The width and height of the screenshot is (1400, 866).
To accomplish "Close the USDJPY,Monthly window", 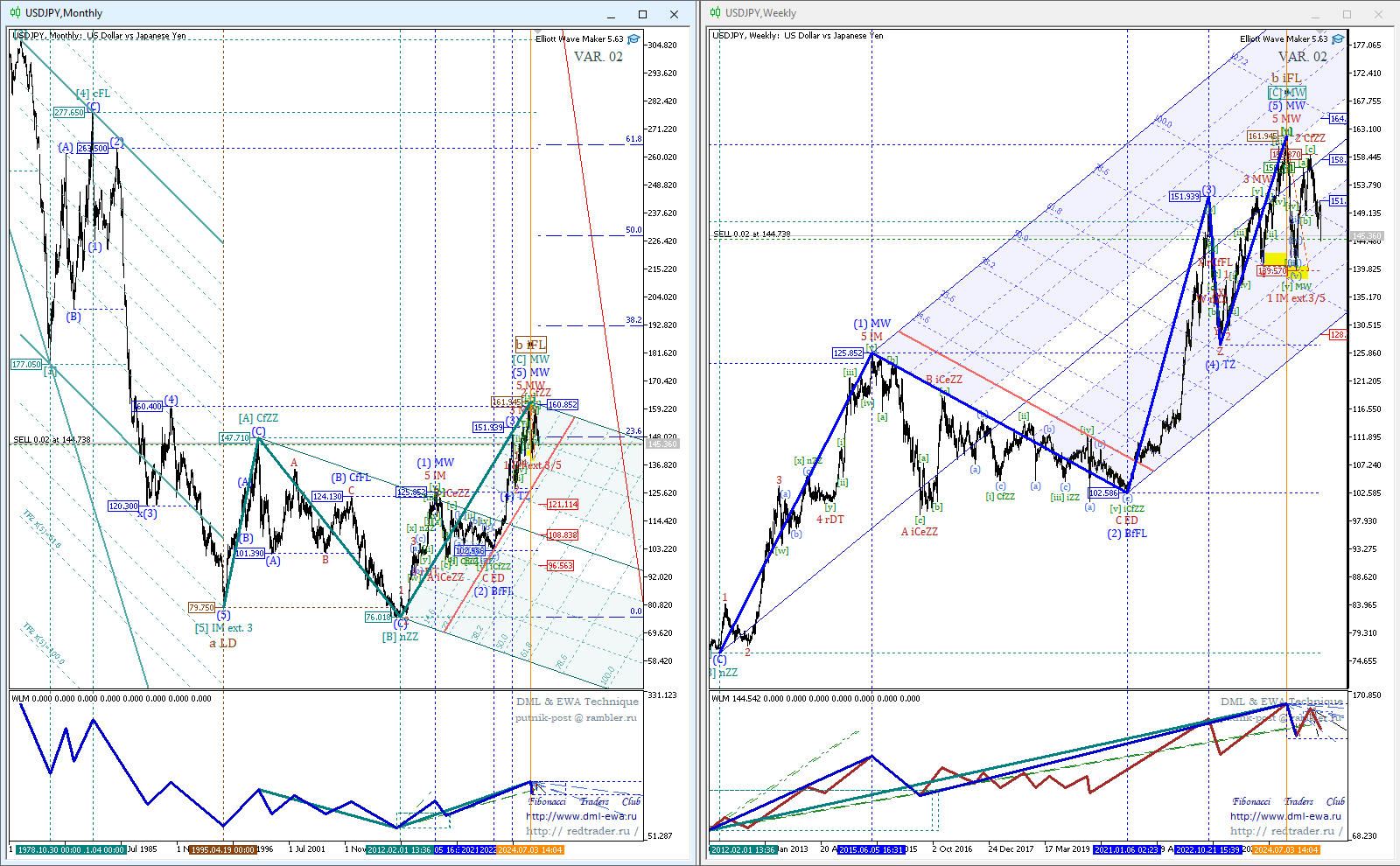I will point(674,14).
